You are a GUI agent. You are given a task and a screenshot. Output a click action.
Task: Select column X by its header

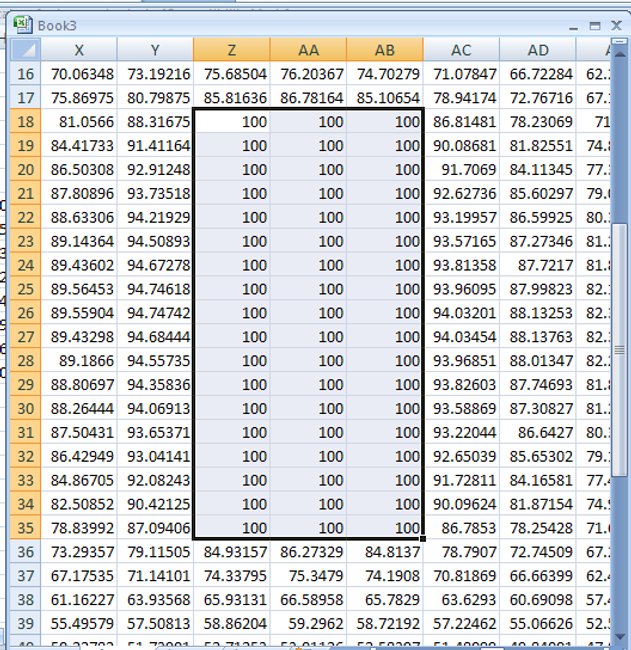79,50
